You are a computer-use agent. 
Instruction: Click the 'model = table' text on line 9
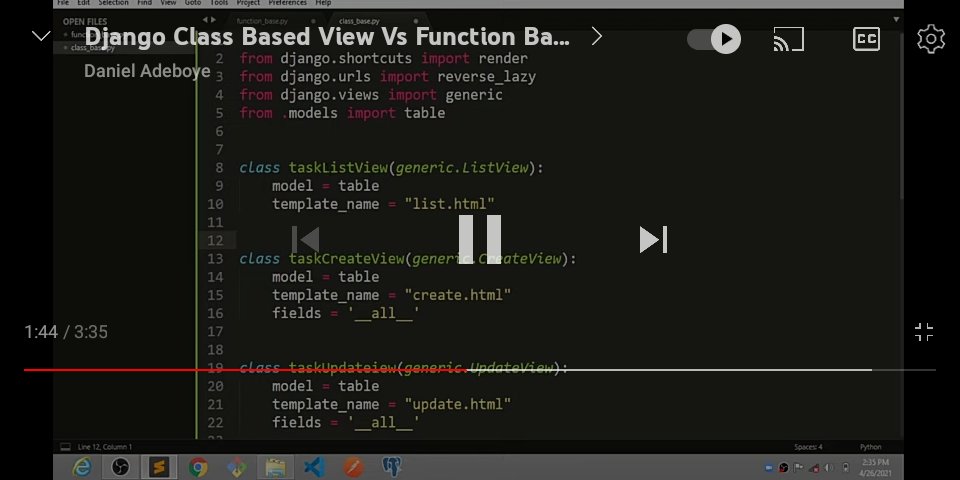(326, 186)
